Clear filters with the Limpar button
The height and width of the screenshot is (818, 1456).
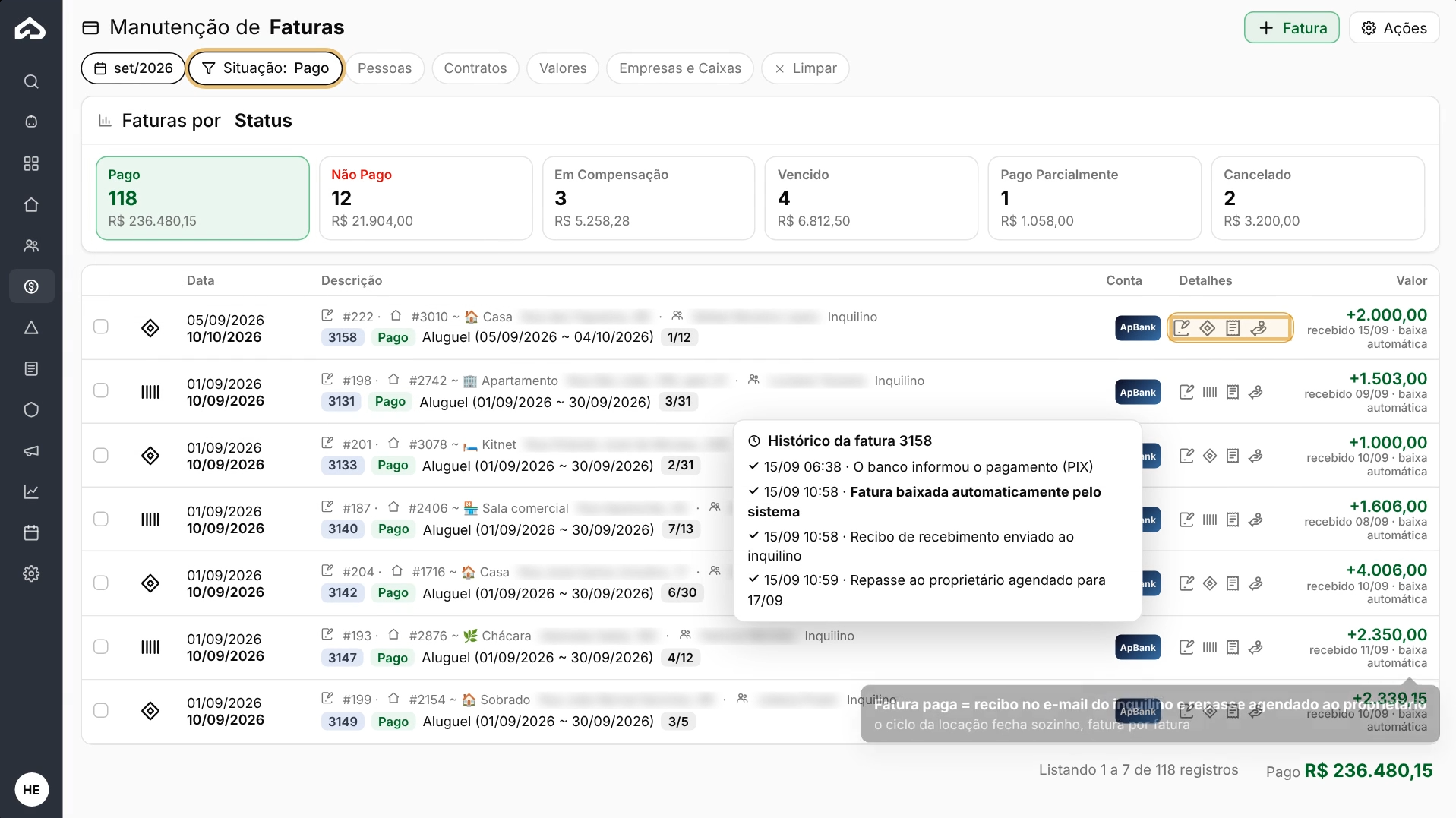[x=805, y=68]
